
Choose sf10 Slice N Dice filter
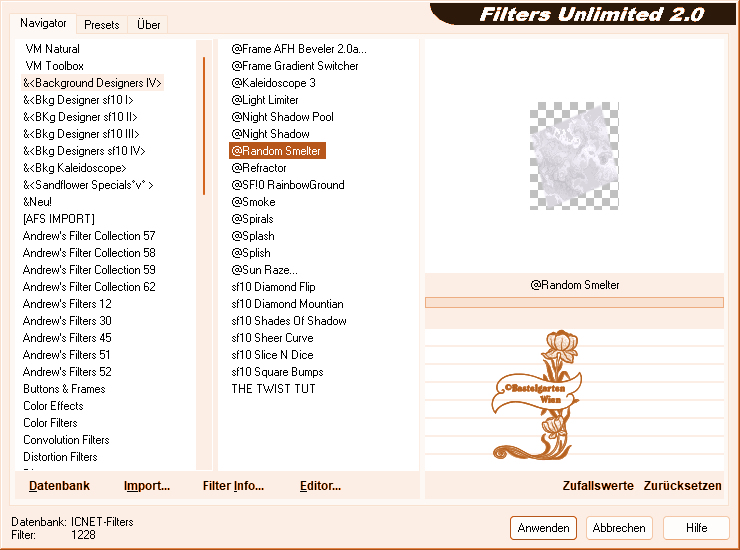272,355
